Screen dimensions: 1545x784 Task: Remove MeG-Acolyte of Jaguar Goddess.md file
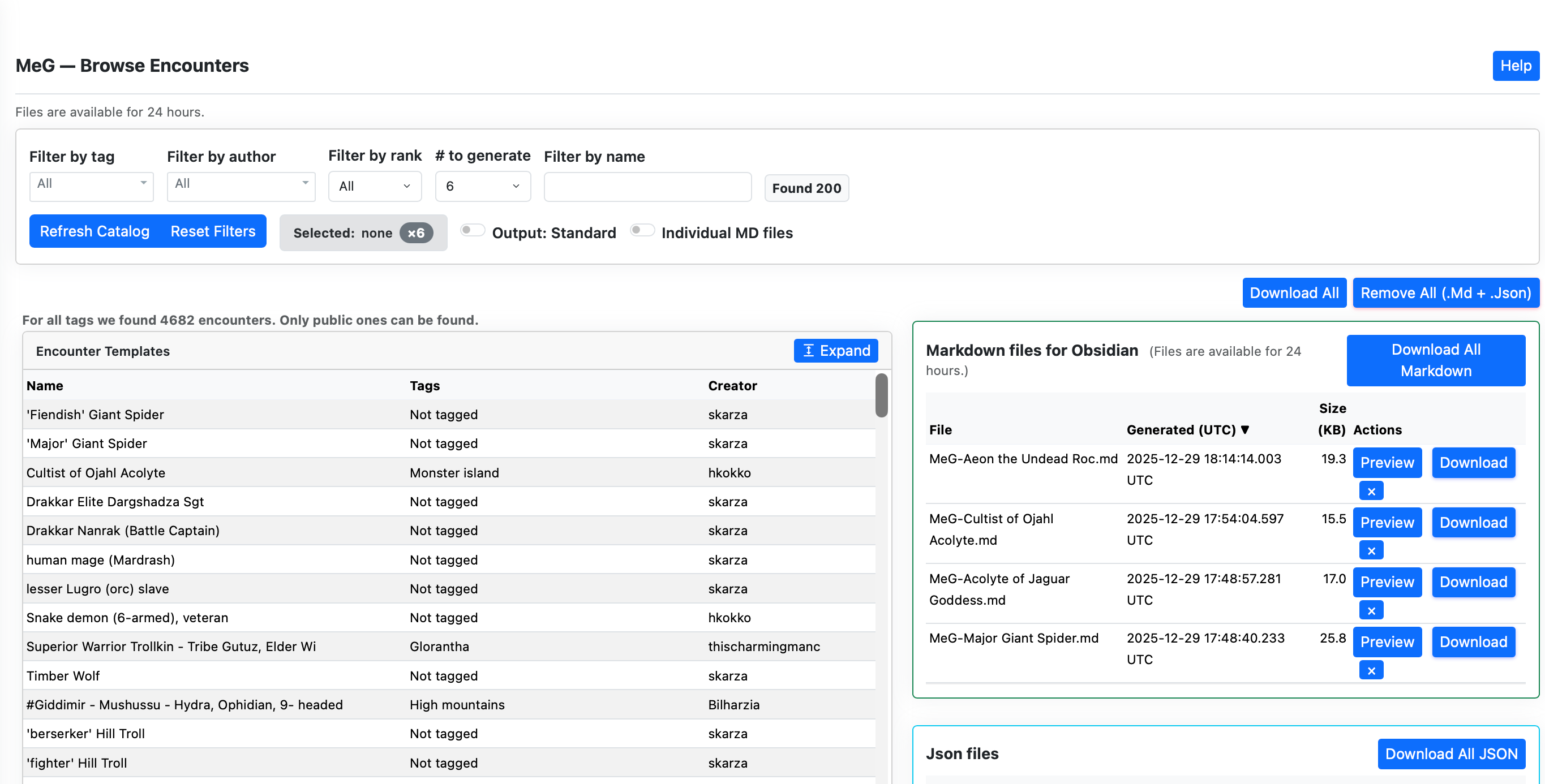[1371, 611]
